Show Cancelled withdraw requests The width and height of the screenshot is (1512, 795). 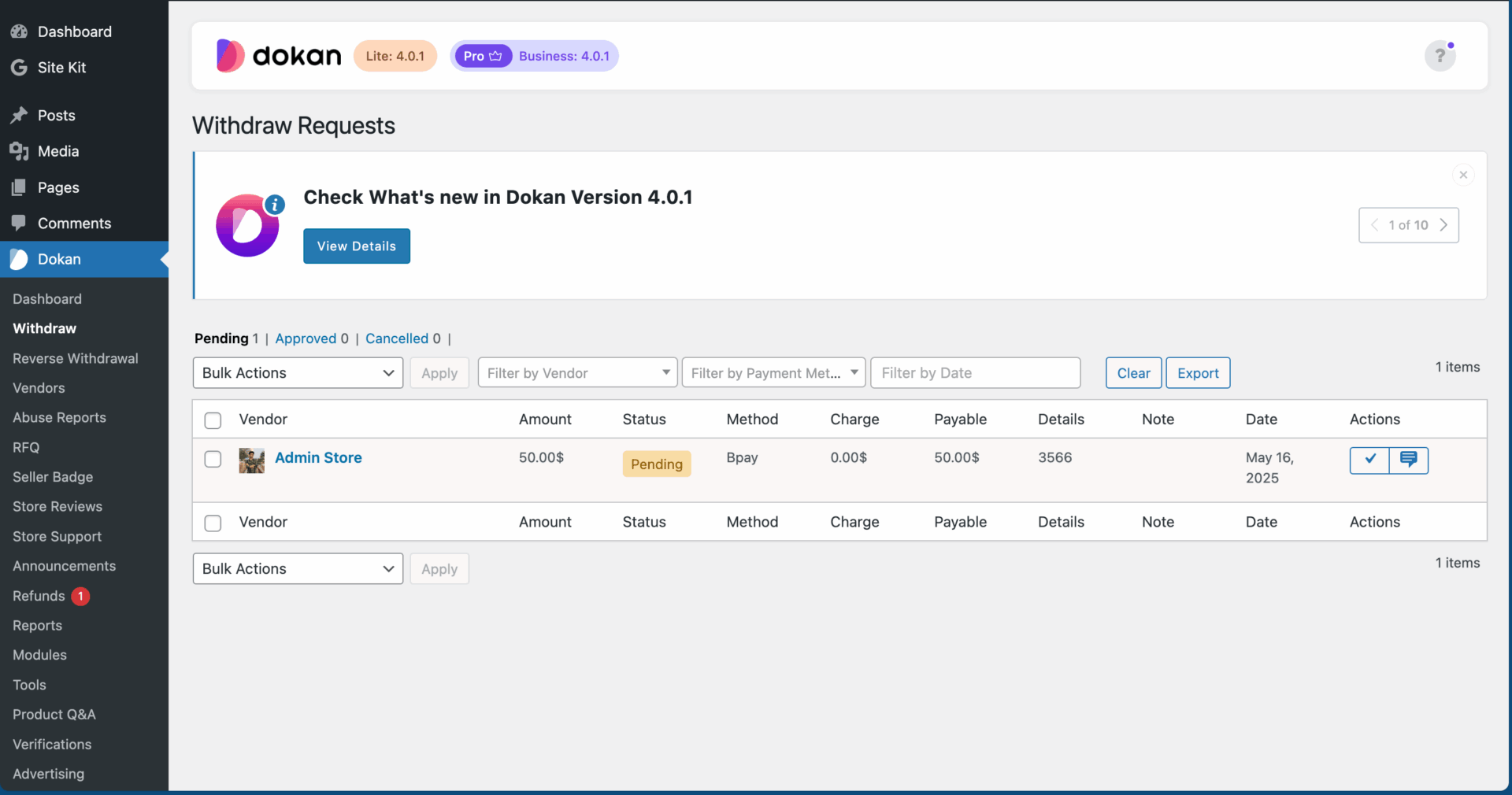pyautogui.click(x=397, y=338)
